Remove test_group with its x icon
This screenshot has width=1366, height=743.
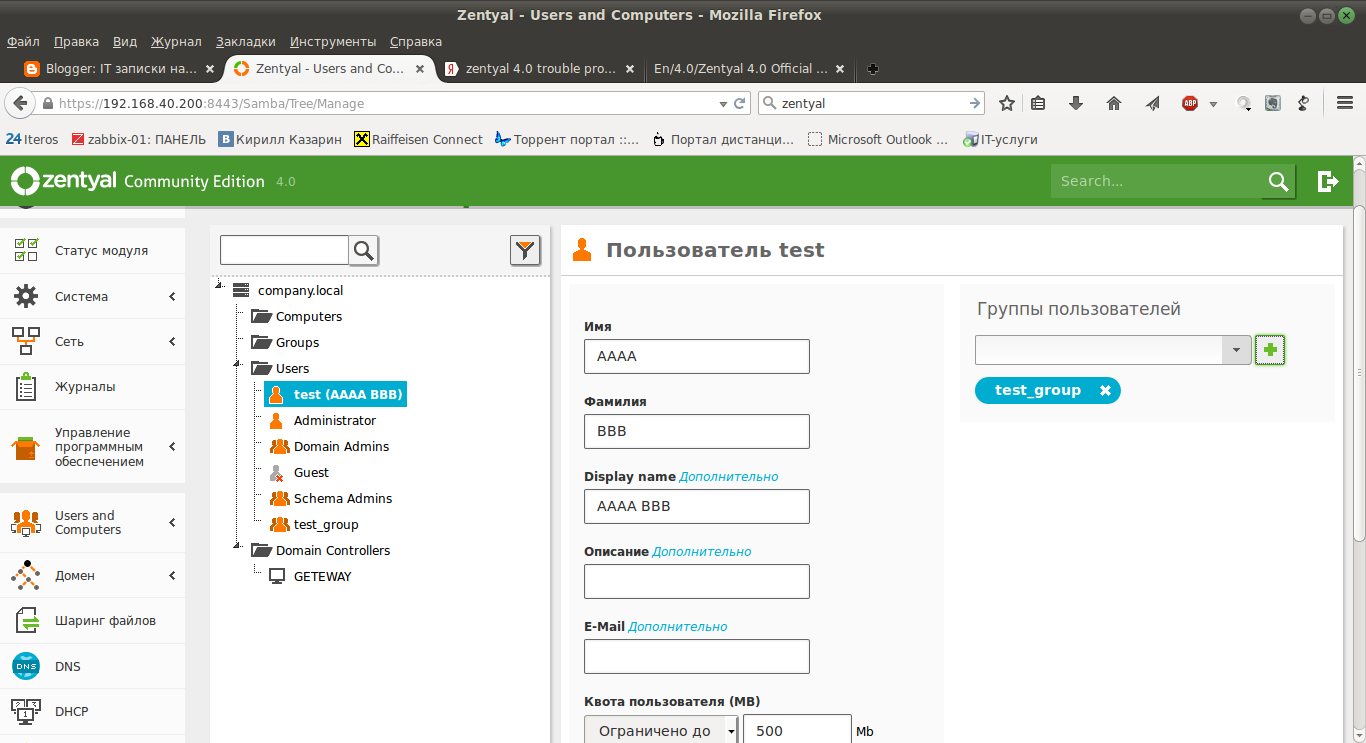coord(1105,391)
